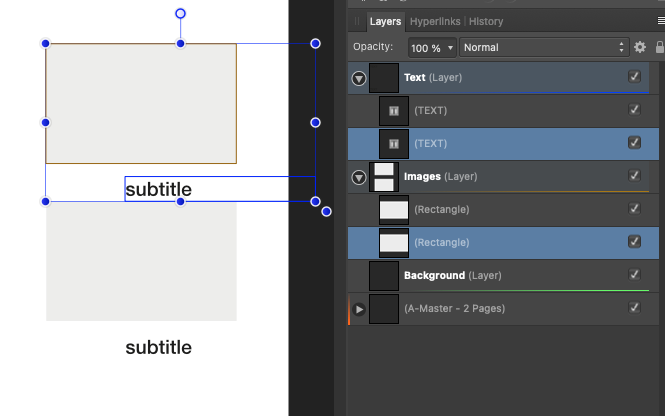Click the highlighted (Rectangle) thumbnail
This screenshot has height=416, width=665.
[x=394, y=243]
